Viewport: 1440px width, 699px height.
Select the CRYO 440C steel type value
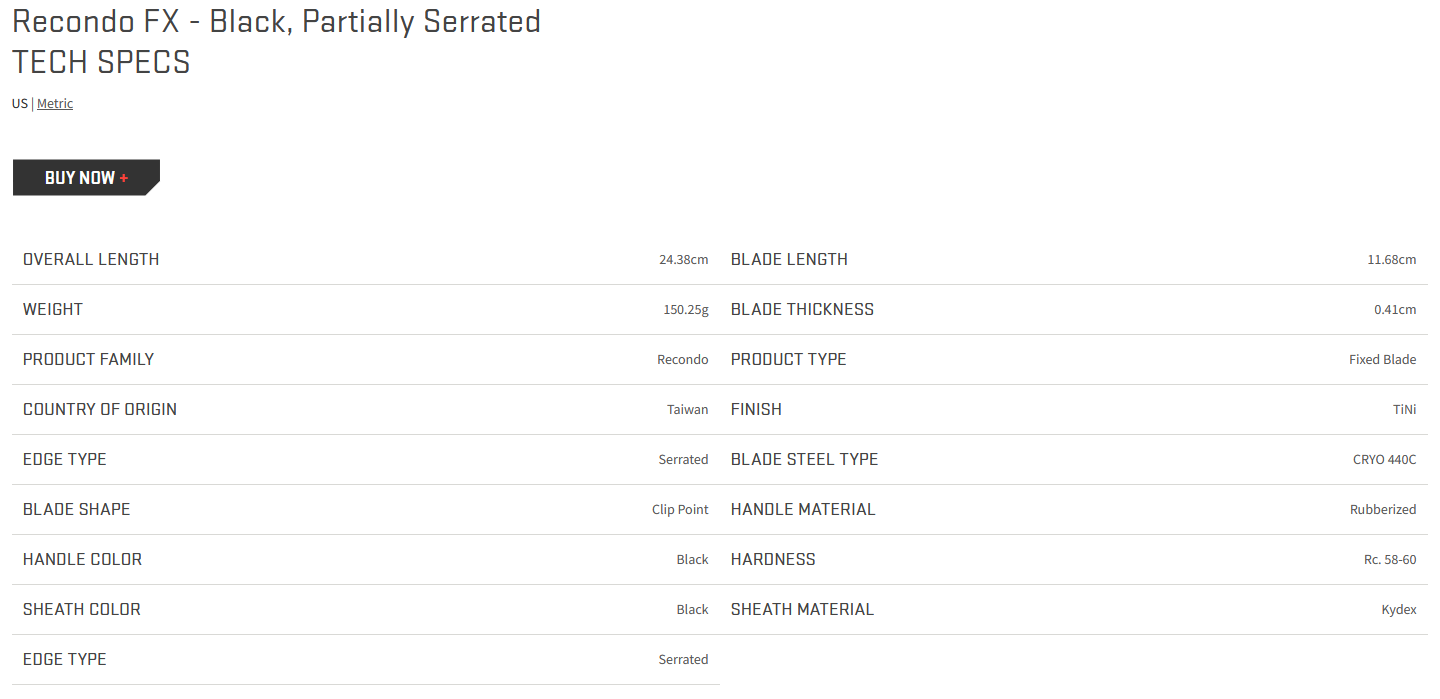point(1385,459)
